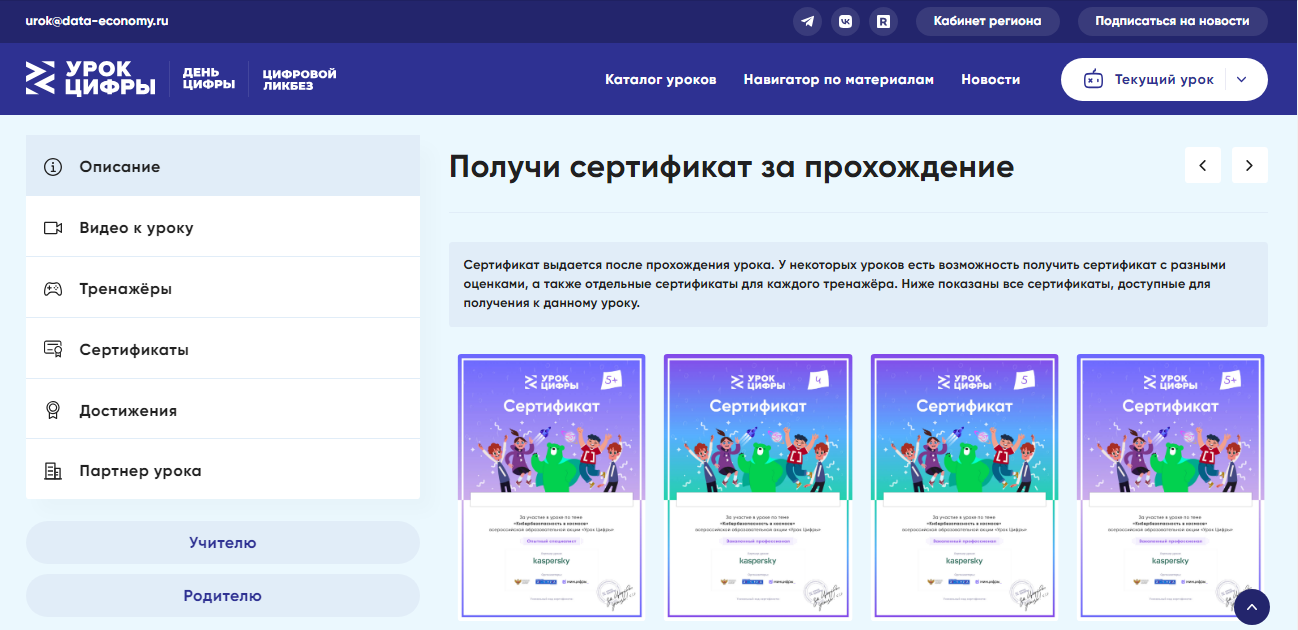Go to the previous slide arrow
Image resolution: width=1298 pixels, height=630 pixels.
point(1202,166)
